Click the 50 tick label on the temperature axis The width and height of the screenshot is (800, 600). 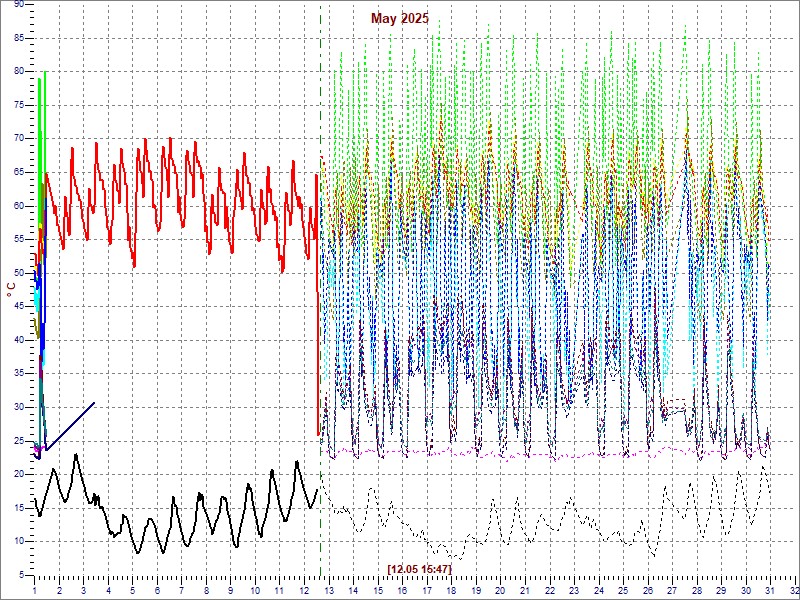[18, 272]
